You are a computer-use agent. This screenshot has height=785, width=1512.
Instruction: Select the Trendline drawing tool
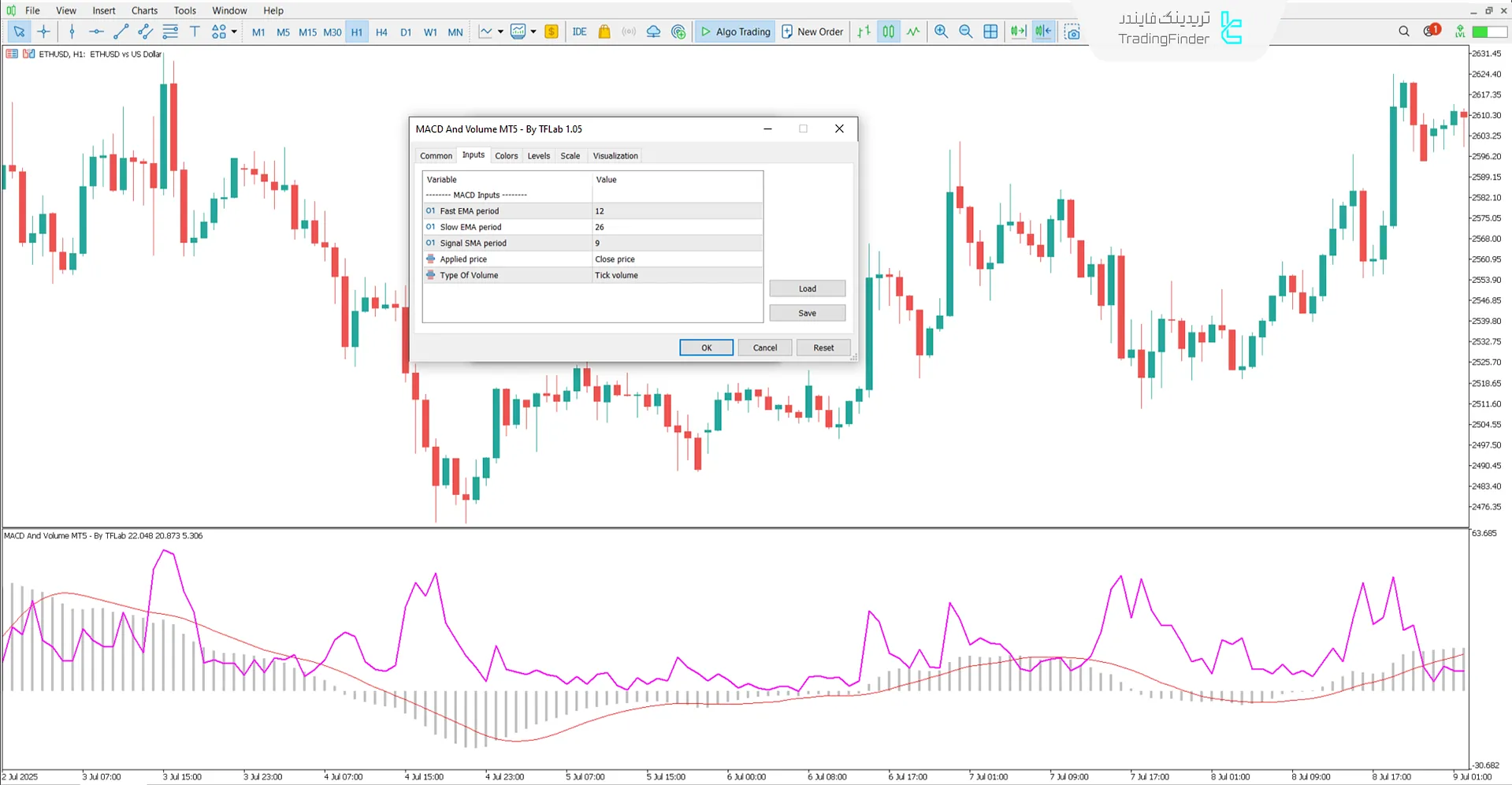click(x=121, y=32)
